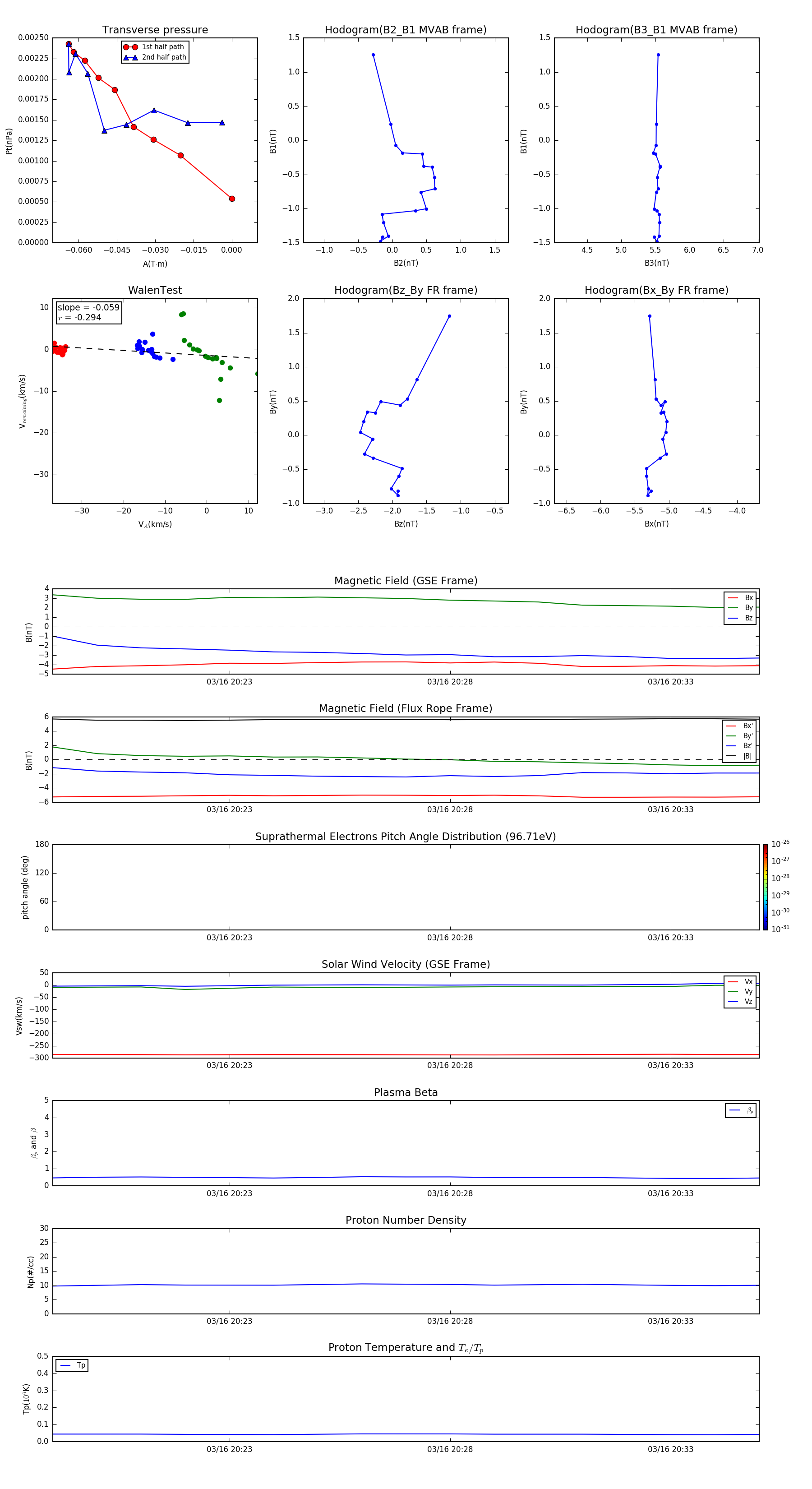The height and width of the screenshot is (1489, 812).
Task: Click the lowest green point in the WalenTest scatter
Action: click(x=219, y=401)
